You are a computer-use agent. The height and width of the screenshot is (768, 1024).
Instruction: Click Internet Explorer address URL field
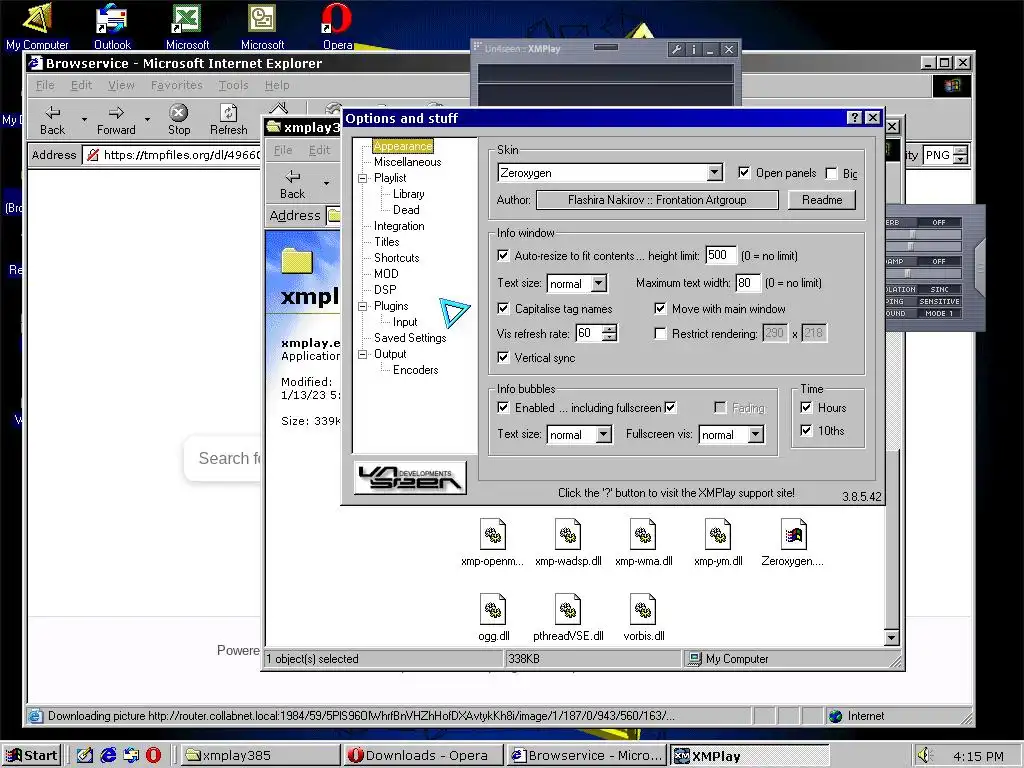click(x=171, y=155)
